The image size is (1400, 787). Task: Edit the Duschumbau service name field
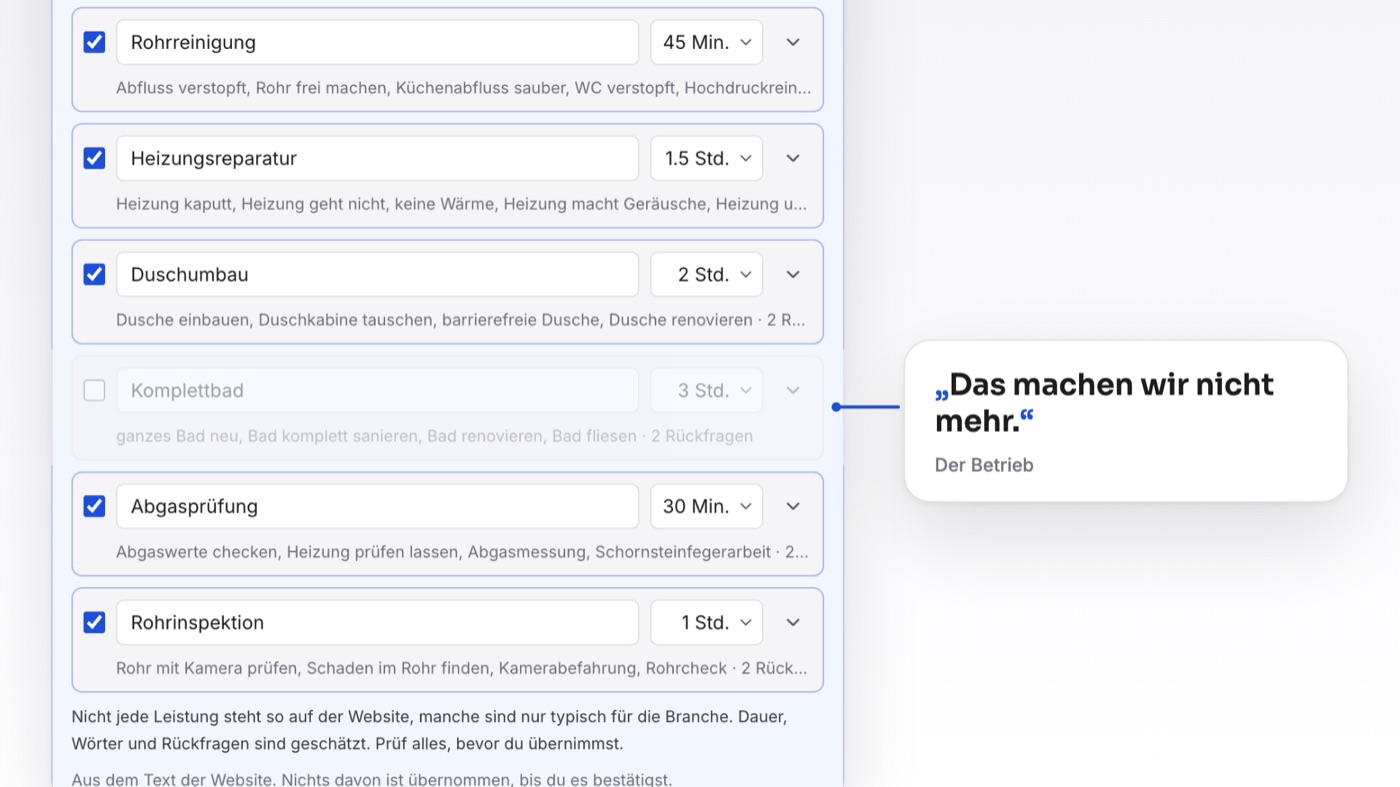[x=377, y=274]
